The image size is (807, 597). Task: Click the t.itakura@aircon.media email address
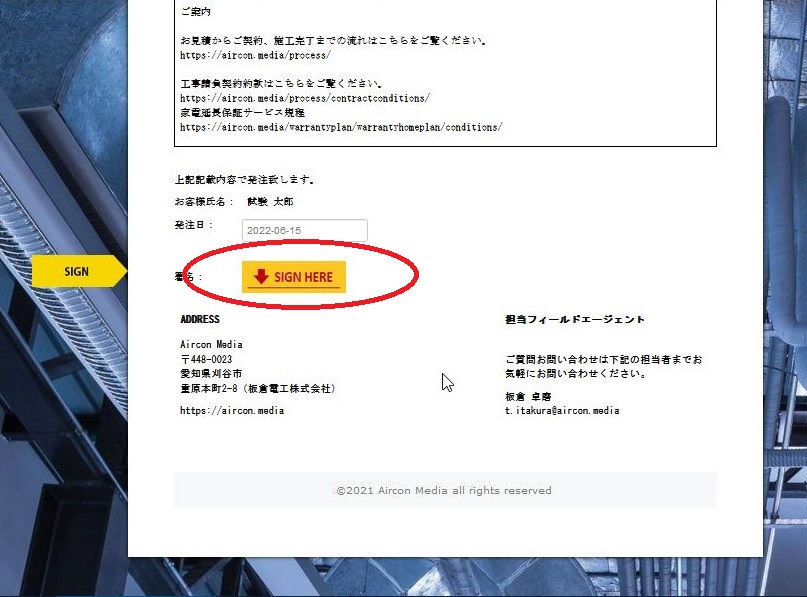click(562, 410)
